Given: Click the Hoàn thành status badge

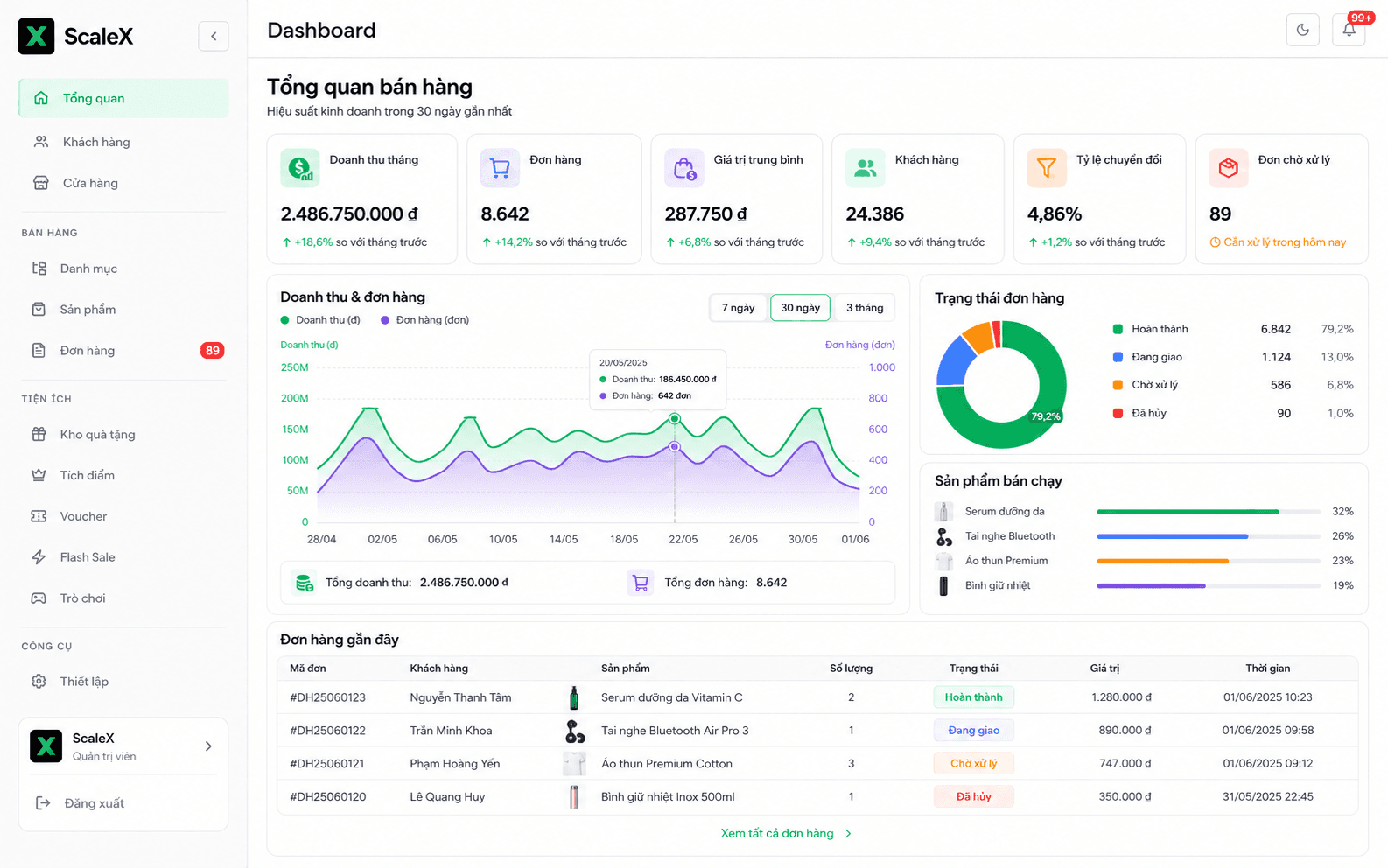Looking at the screenshot, I should [x=973, y=697].
